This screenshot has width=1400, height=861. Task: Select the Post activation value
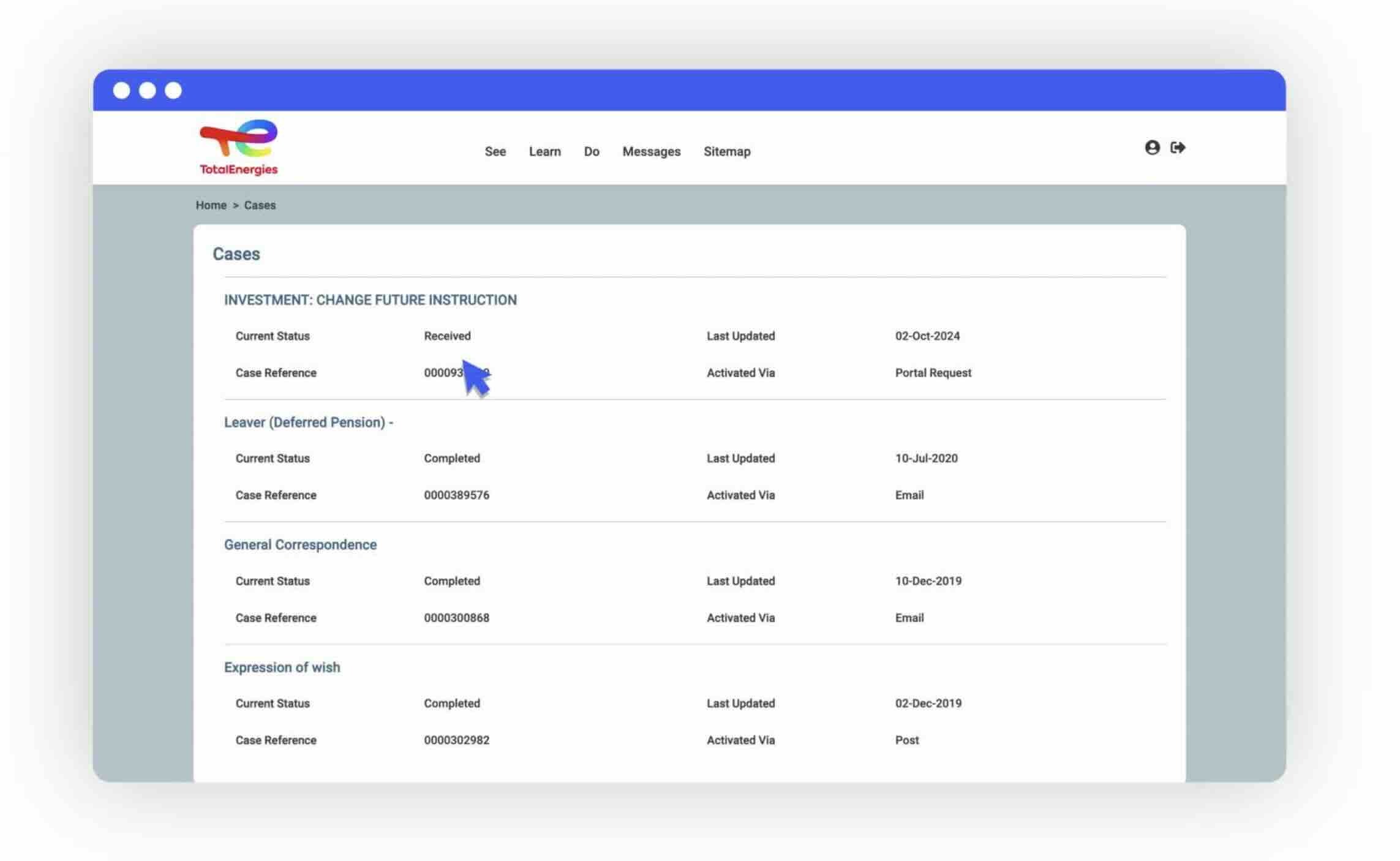tap(906, 740)
